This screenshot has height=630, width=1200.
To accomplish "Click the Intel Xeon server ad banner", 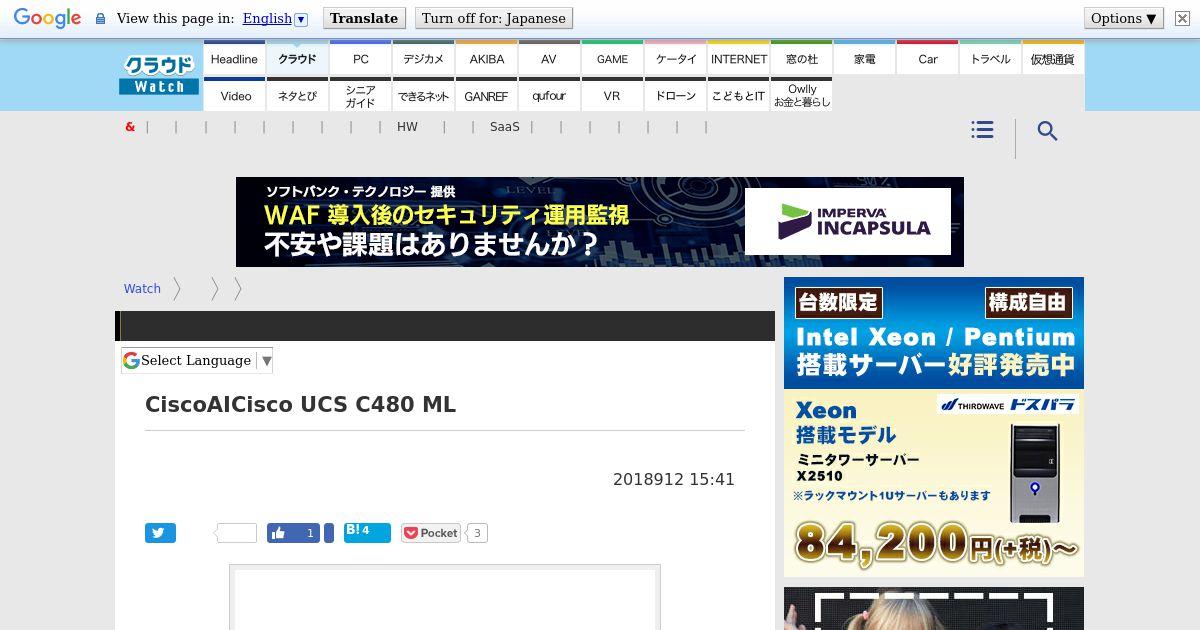I will [934, 333].
